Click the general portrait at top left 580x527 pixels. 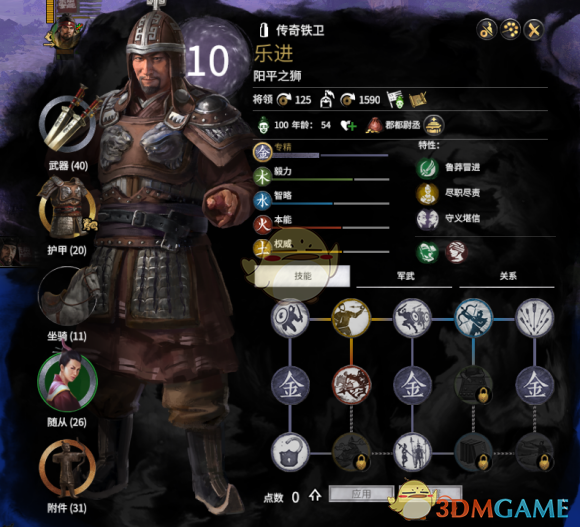click(66, 33)
